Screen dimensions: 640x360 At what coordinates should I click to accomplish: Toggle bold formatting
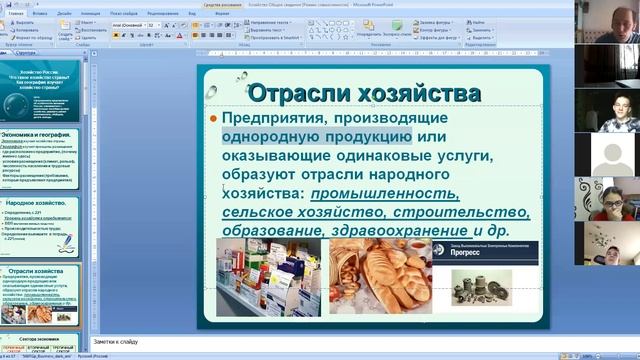[x=116, y=36]
